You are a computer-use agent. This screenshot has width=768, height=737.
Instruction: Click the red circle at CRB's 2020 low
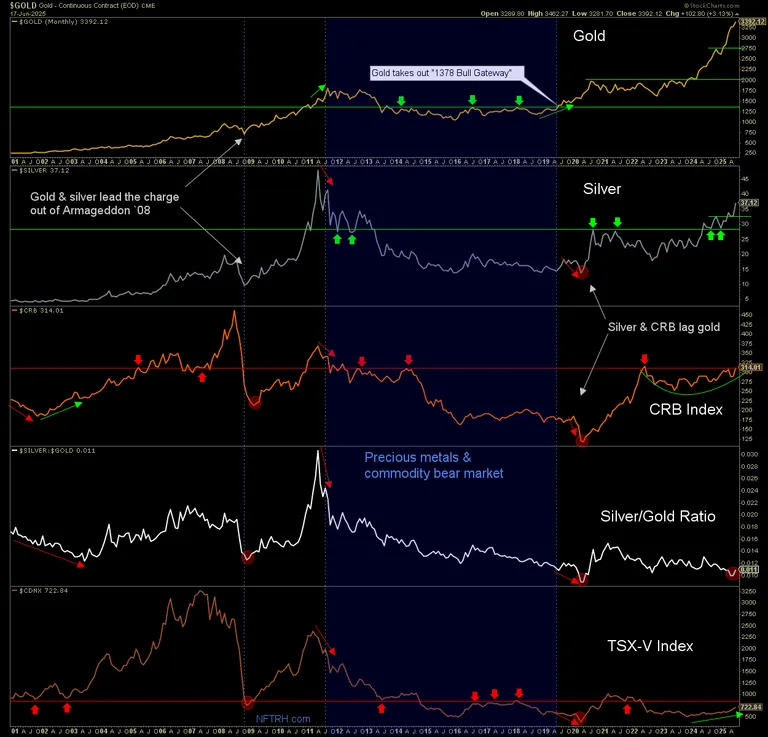click(581, 438)
